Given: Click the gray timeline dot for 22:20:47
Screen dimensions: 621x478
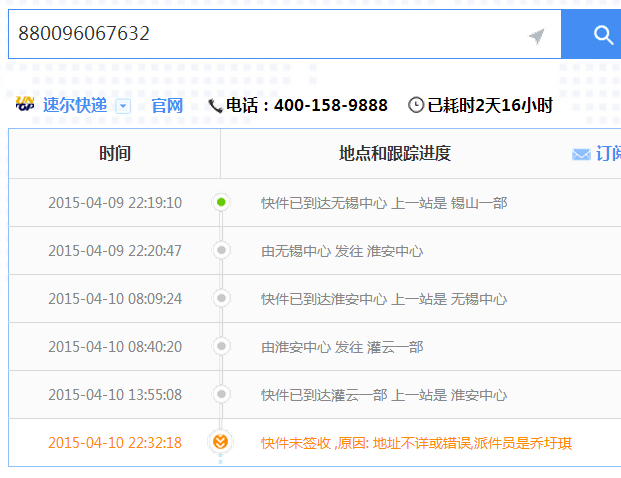Looking at the screenshot, I should [221, 250].
